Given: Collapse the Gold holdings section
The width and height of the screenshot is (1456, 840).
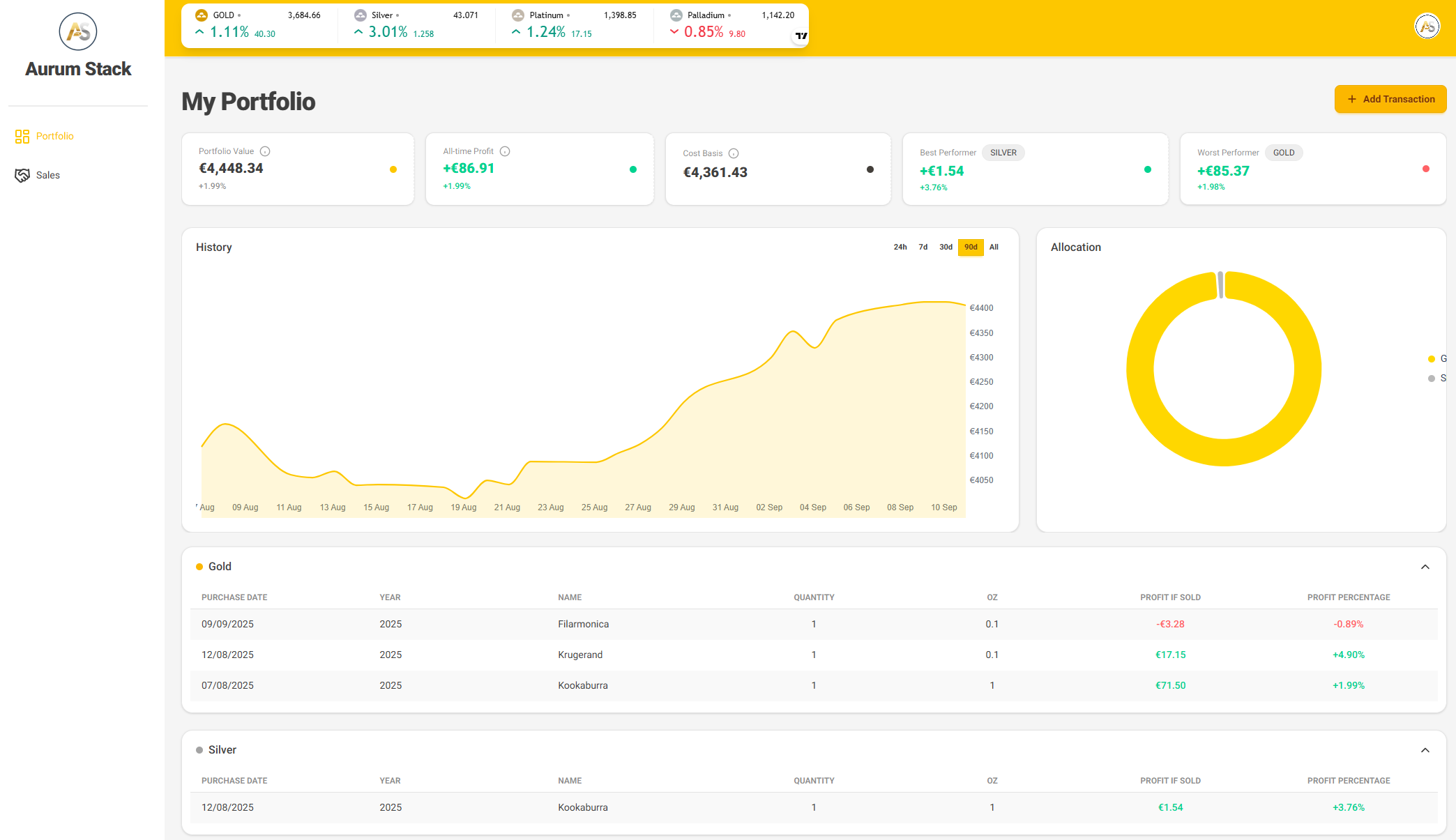Looking at the screenshot, I should coord(1425,567).
